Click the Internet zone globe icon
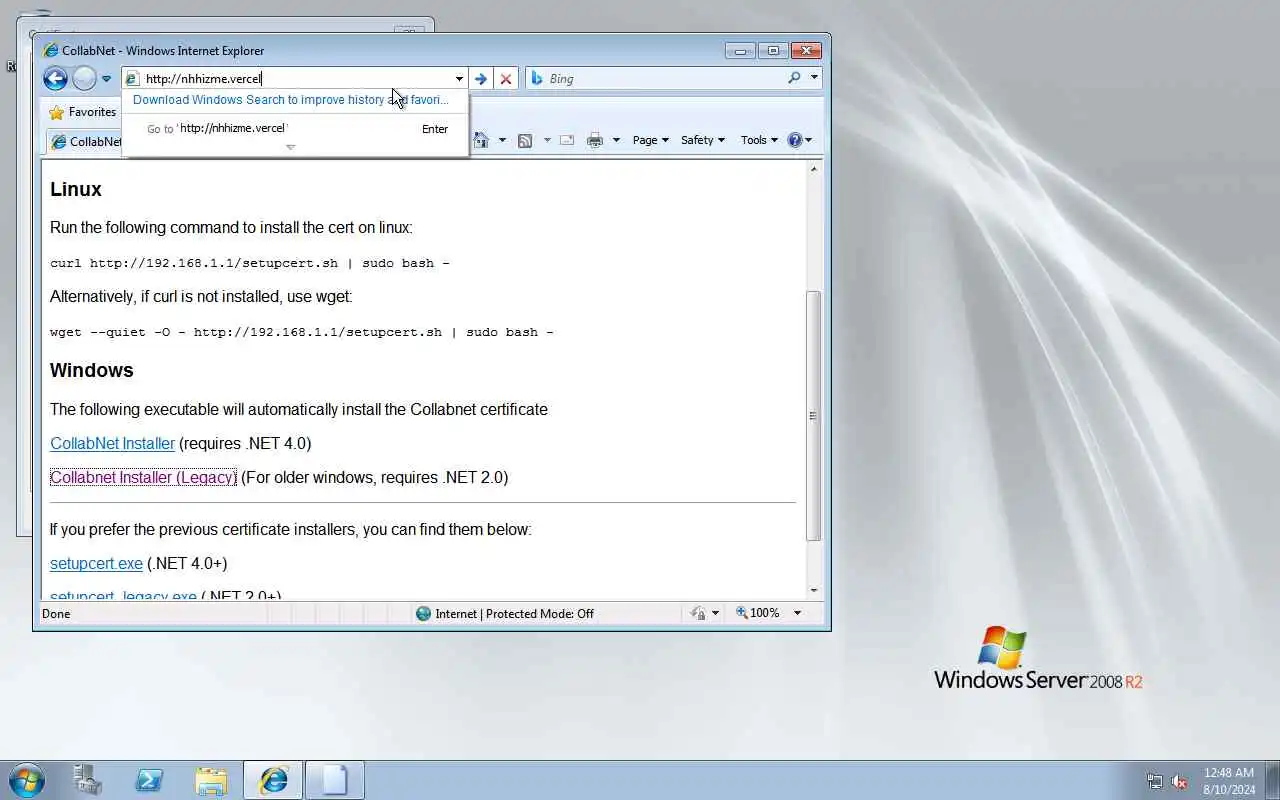1280x800 pixels. [x=423, y=613]
